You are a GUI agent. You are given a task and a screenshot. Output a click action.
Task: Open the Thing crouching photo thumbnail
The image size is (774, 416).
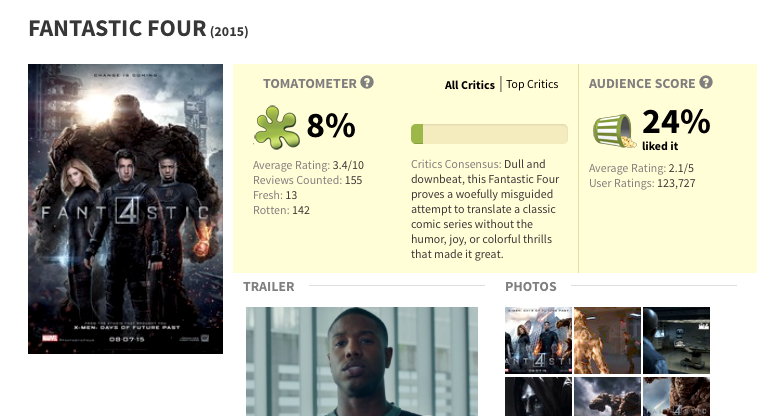607,397
